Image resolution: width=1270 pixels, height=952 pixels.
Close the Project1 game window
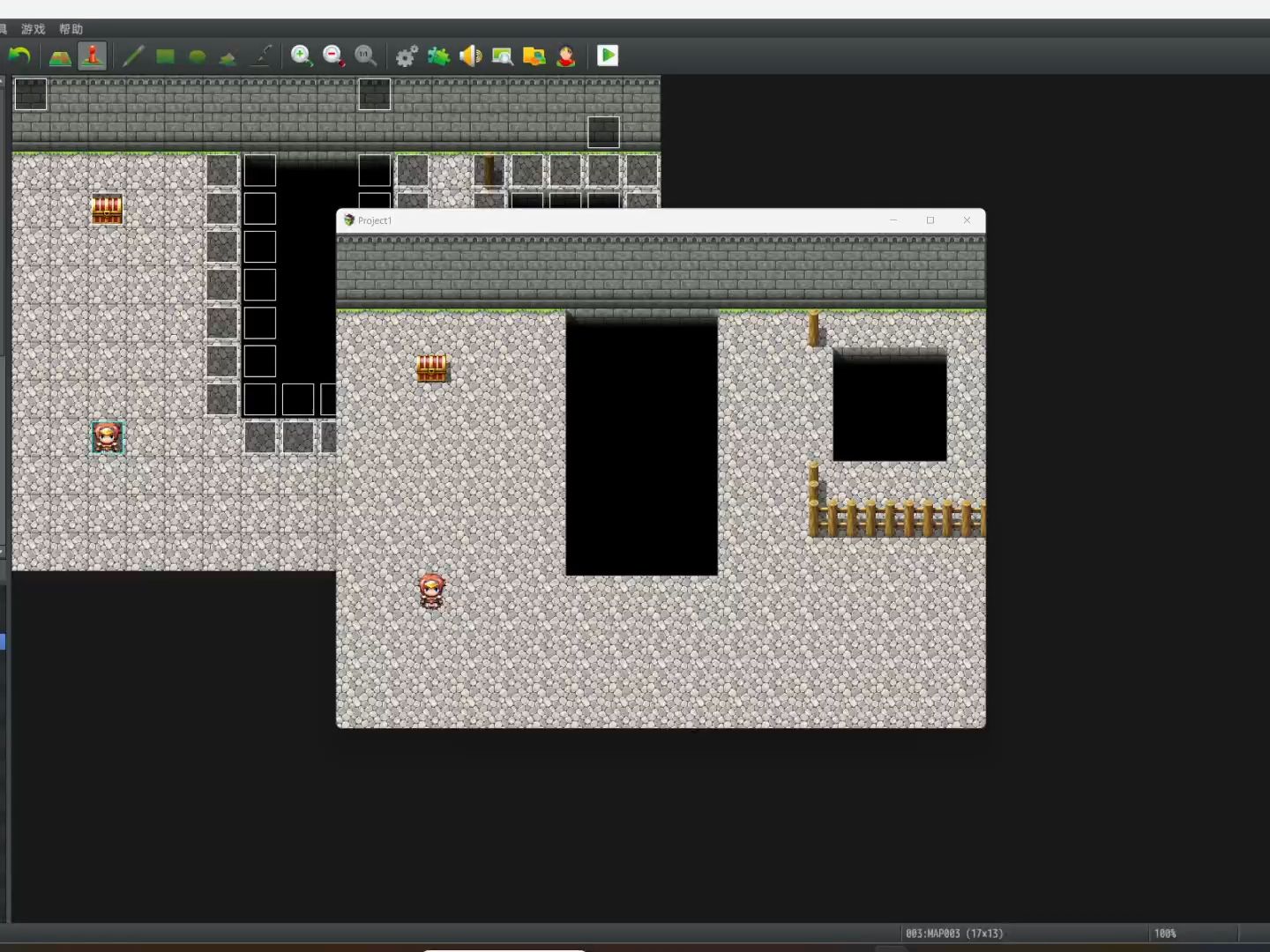coord(967,220)
